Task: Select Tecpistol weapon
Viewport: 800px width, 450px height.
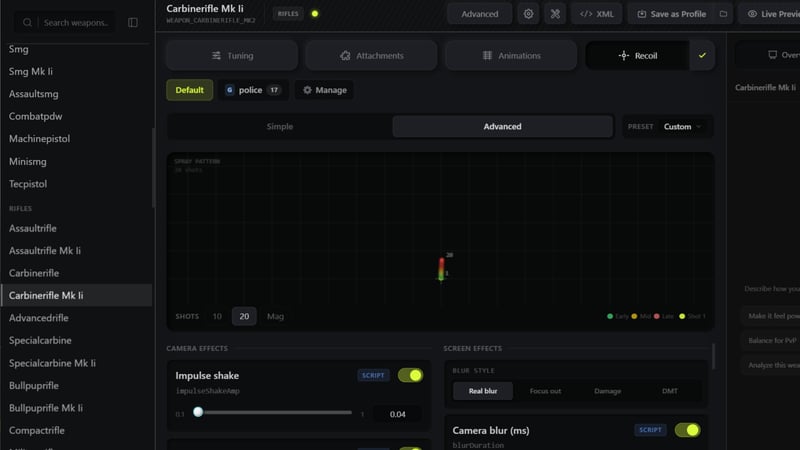Action: pyautogui.click(x=28, y=184)
